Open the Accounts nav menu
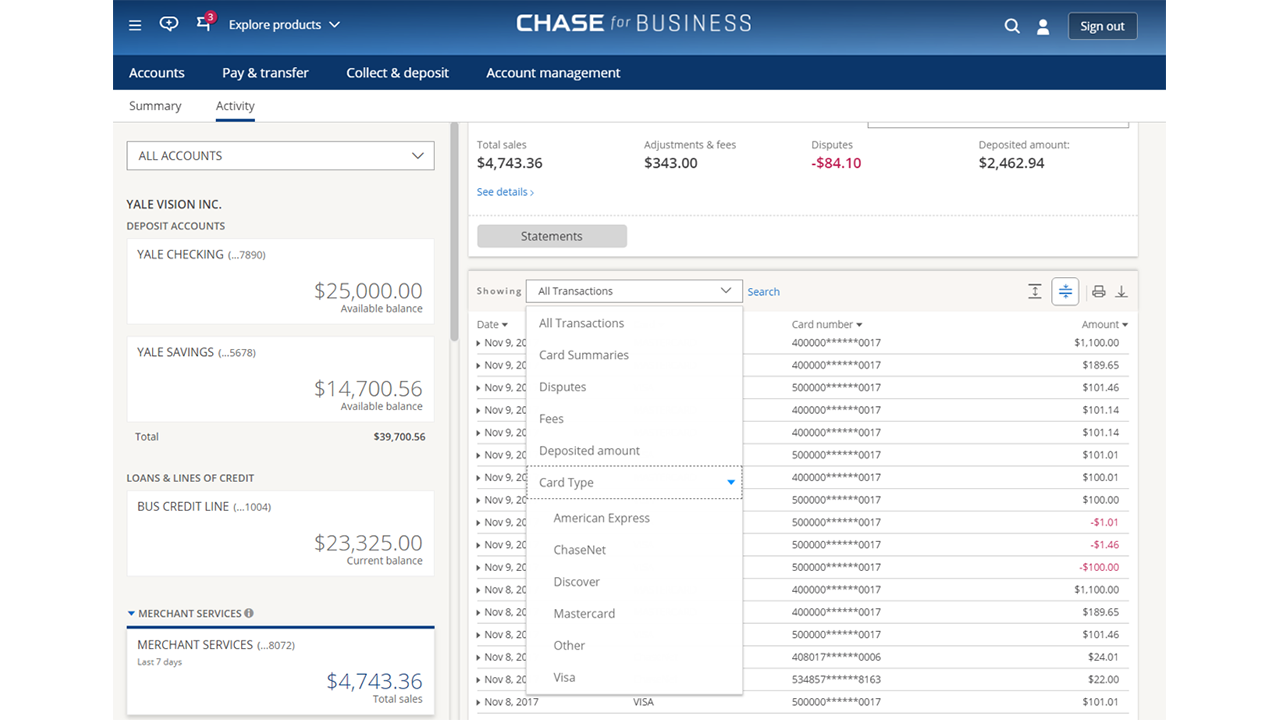Viewport: 1280px width, 720px height. (x=157, y=73)
